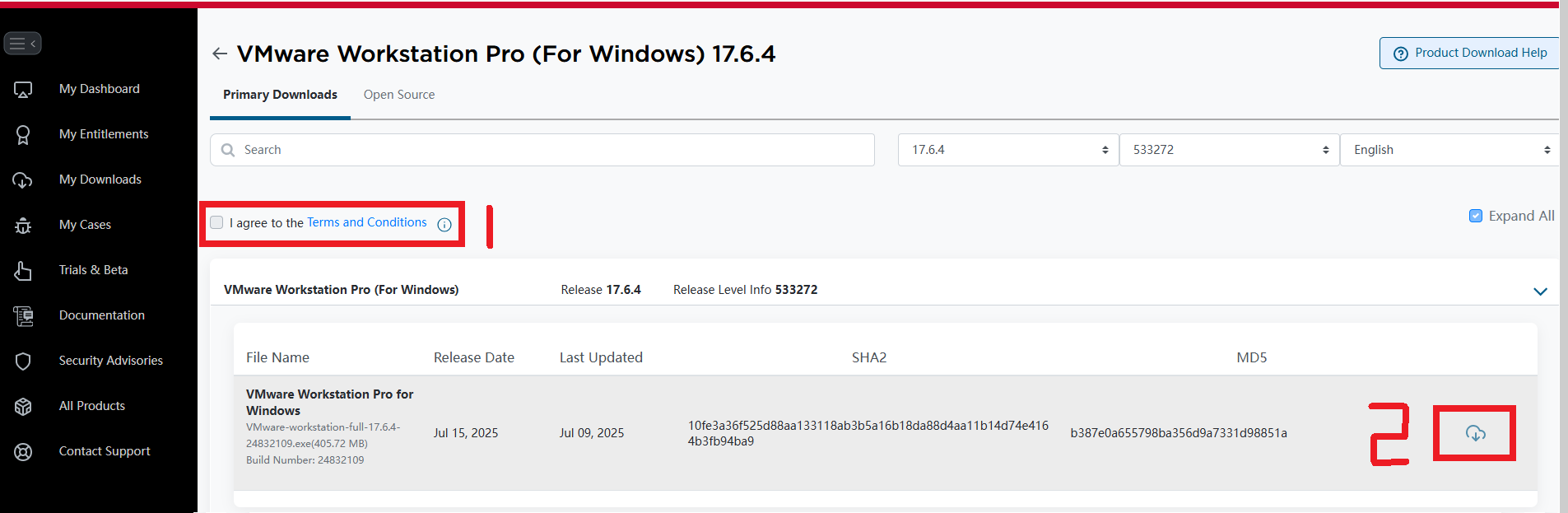
Task: Download VMware Workstation Pro via cloud icon
Action: coord(1476,433)
